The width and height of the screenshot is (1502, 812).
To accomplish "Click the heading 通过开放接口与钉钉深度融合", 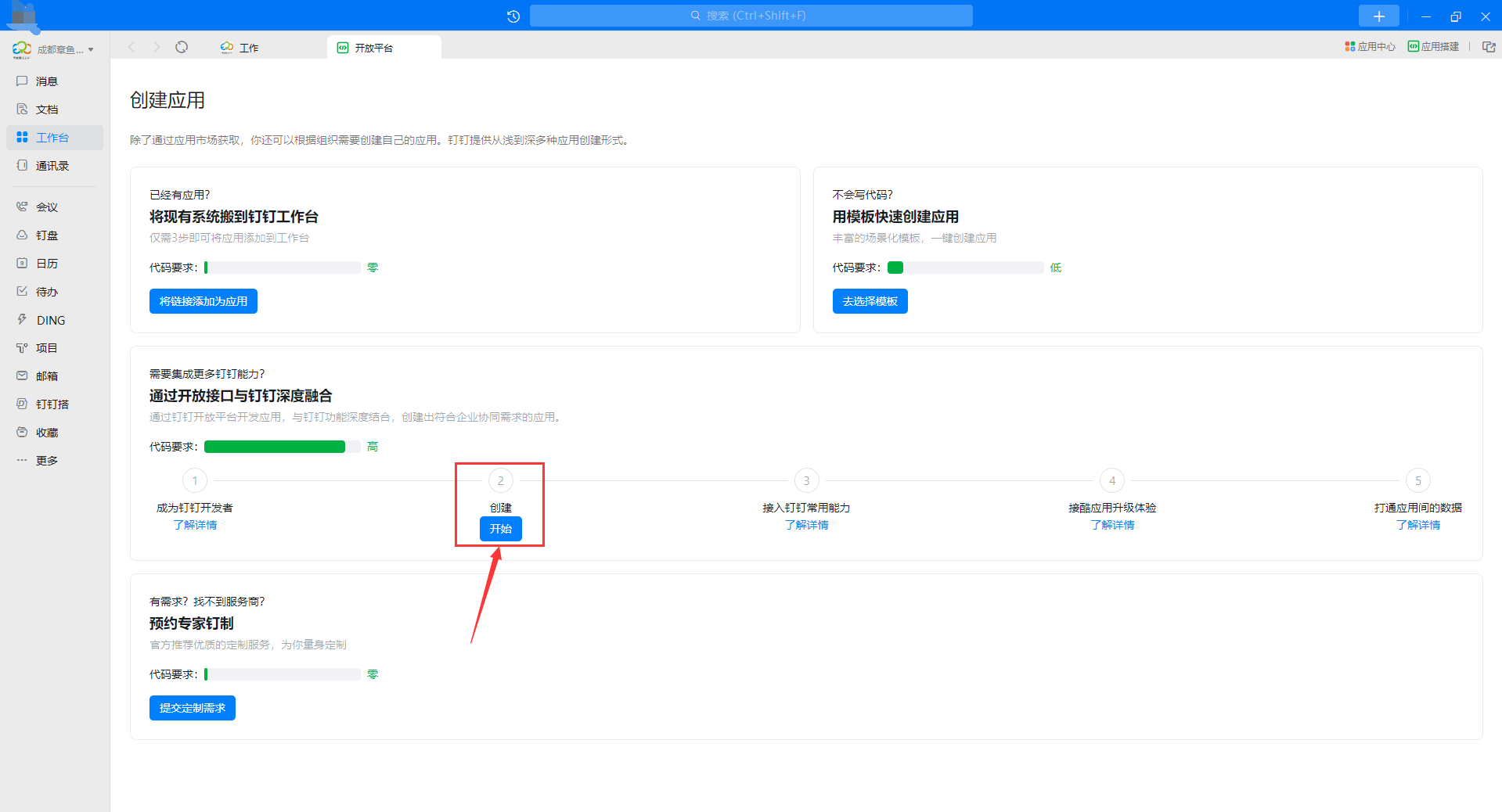I will pyautogui.click(x=241, y=396).
